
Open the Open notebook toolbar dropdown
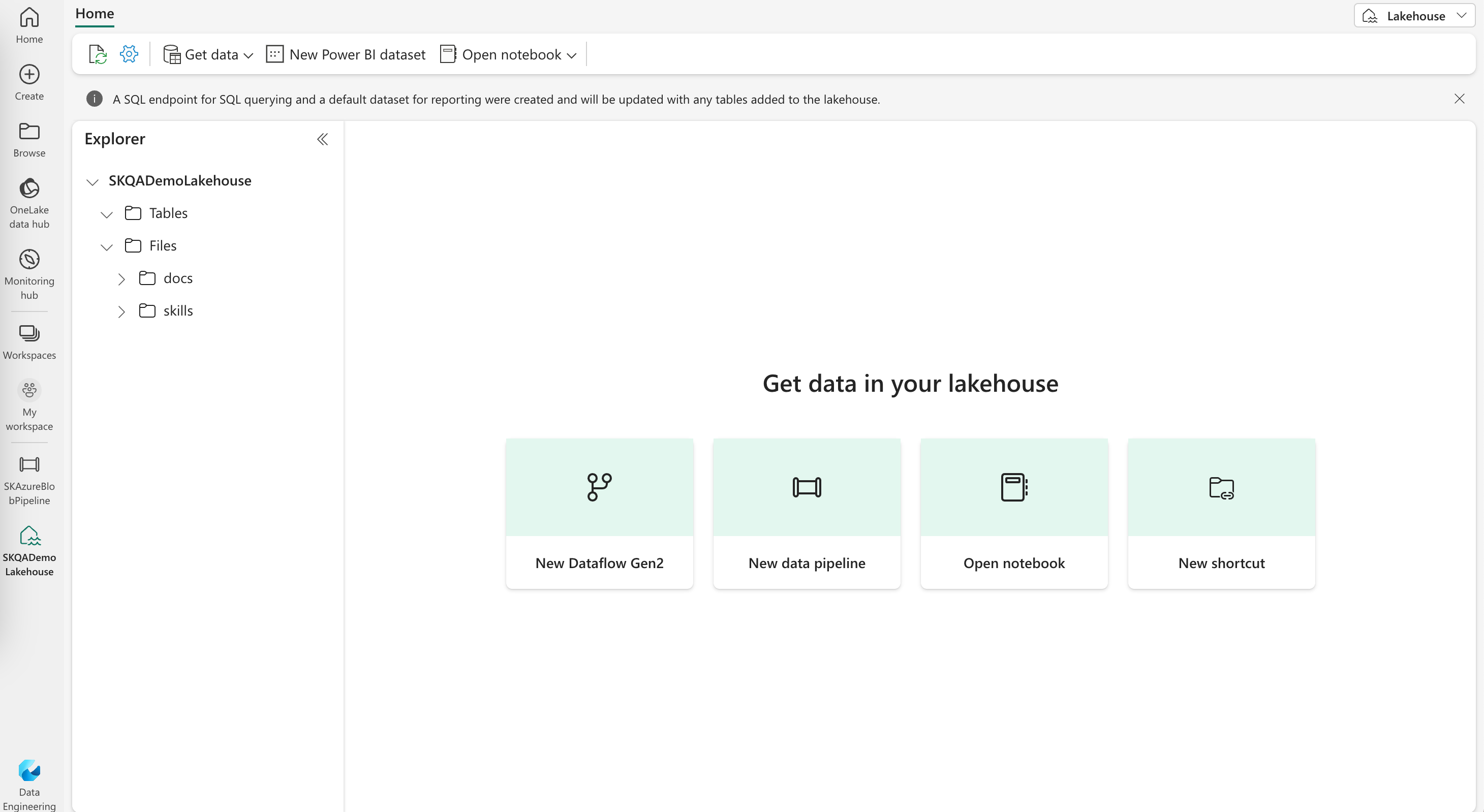pyautogui.click(x=509, y=54)
